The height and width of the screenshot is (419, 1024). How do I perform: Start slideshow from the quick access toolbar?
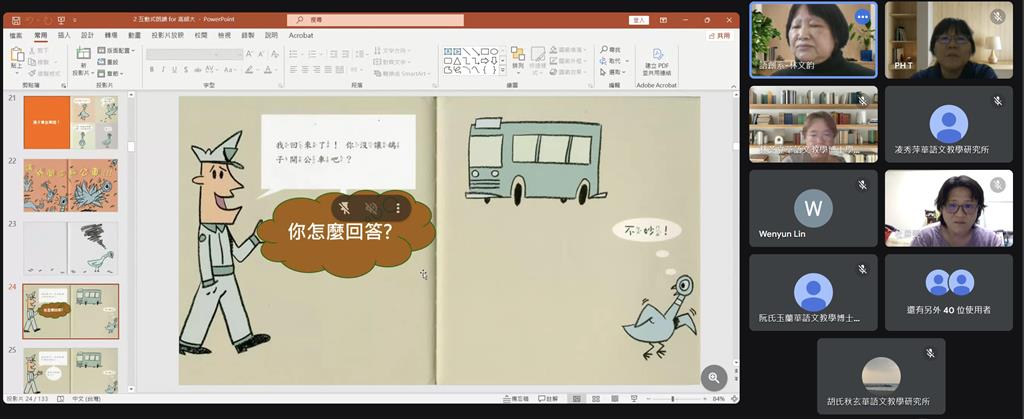pyautogui.click(x=61, y=20)
